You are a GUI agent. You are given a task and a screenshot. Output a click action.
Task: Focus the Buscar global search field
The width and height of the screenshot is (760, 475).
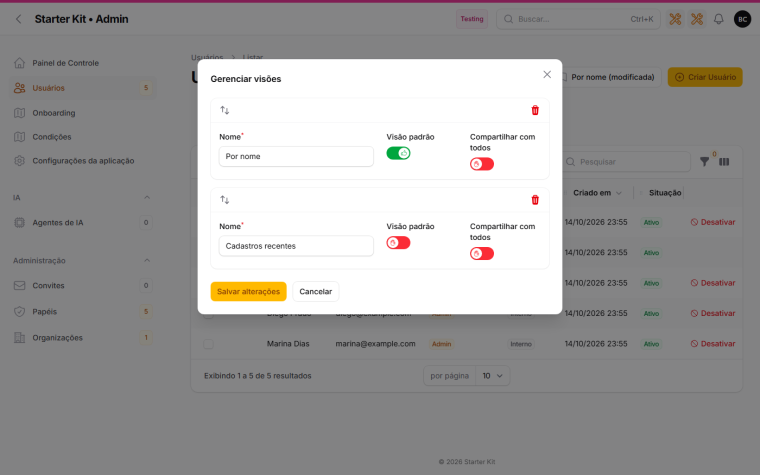(578, 19)
